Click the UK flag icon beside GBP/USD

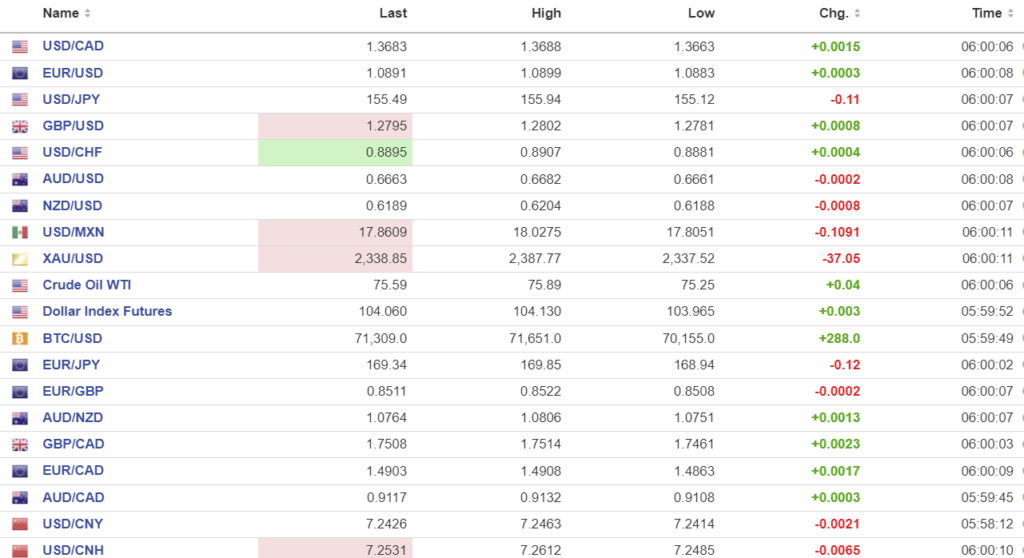pos(20,126)
